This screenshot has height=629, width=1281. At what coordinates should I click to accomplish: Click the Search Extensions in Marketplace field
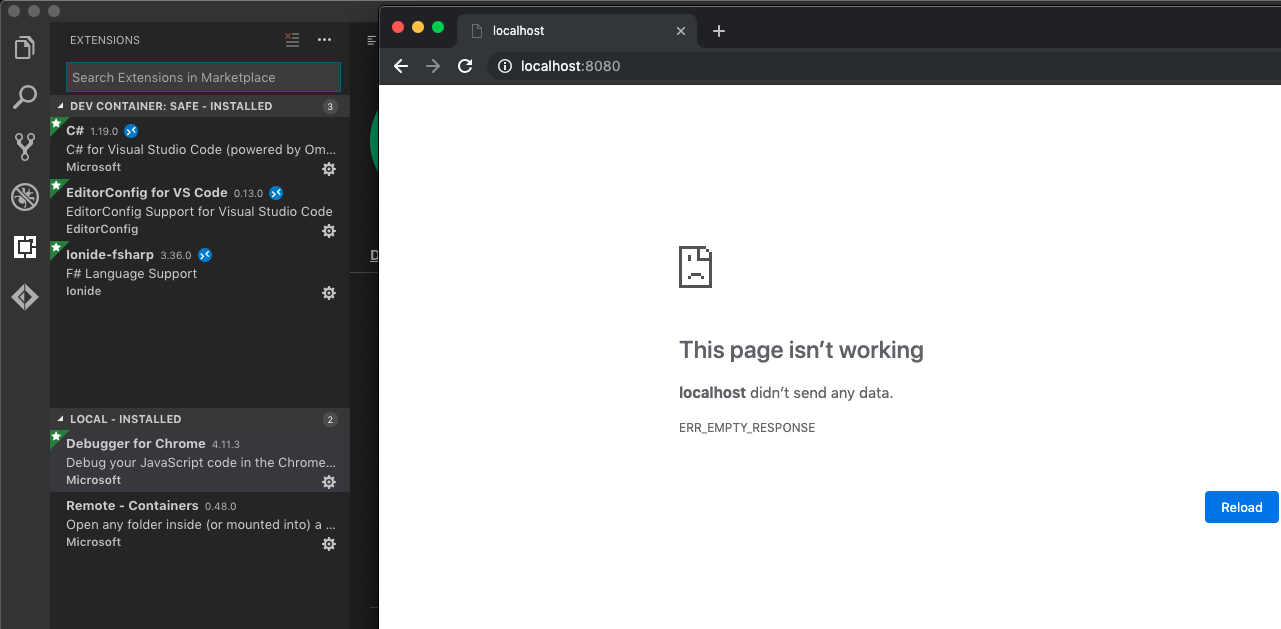(x=204, y=77)
